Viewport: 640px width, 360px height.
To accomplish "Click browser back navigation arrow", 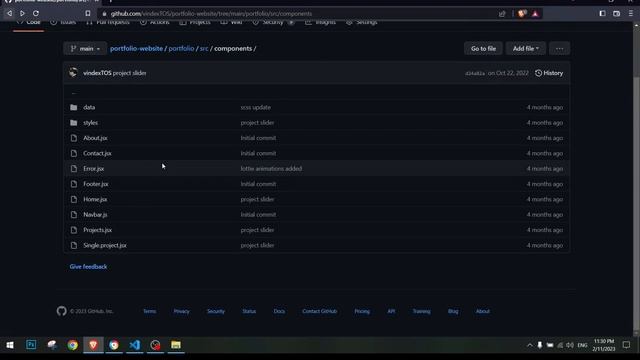I will pos(9,13).
